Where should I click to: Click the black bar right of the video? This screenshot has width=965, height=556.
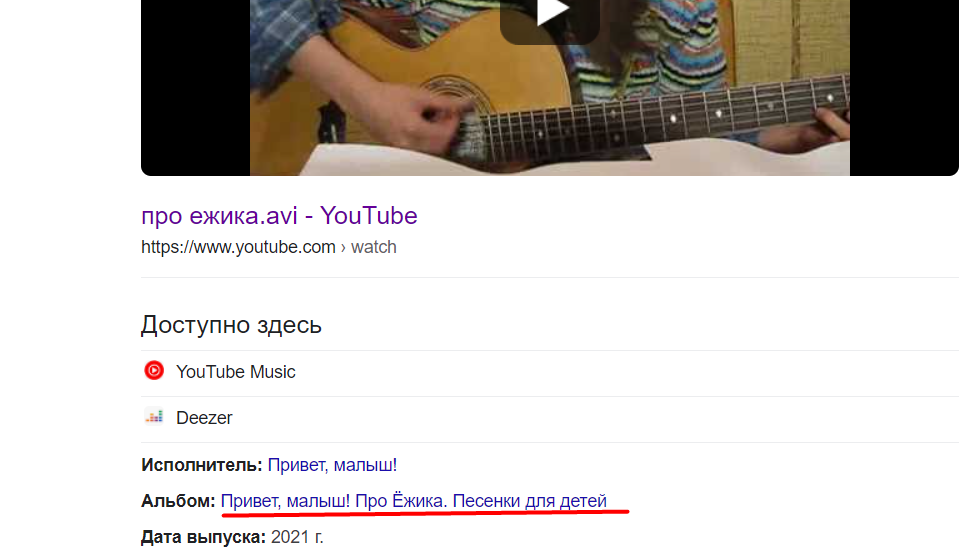[x=903, y=90]
